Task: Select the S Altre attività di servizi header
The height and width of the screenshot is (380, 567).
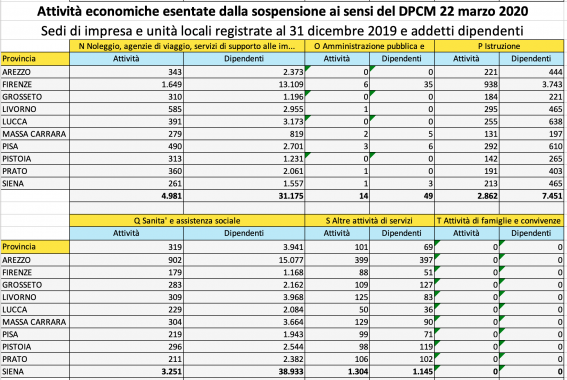Action: (x=370, y=221)
